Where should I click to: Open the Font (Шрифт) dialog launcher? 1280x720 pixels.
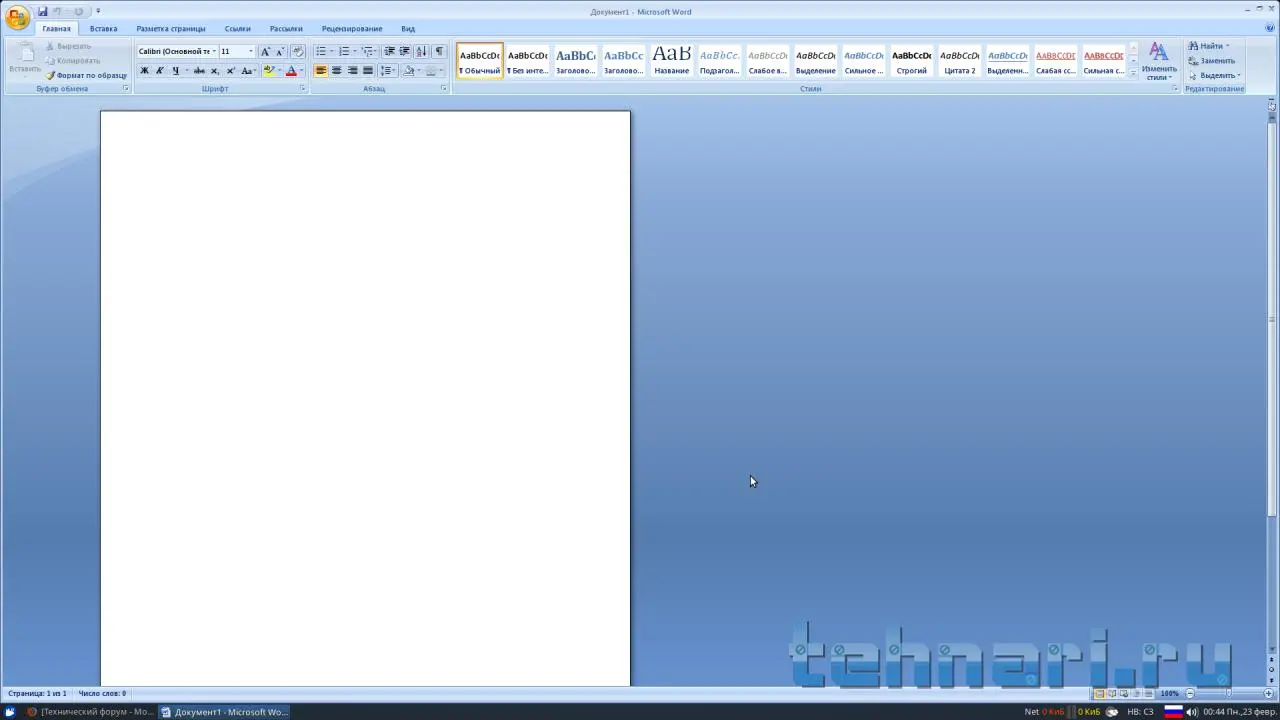pos(302,89)
